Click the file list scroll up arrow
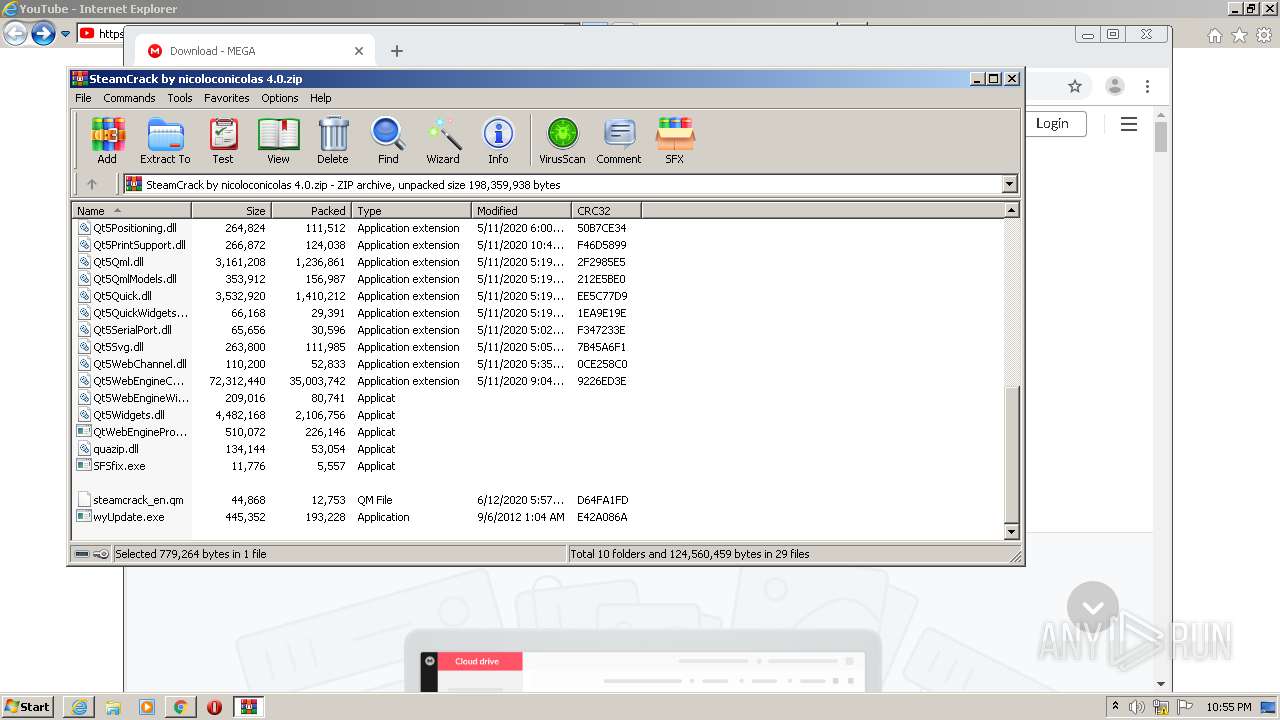Viewport: 1280px width, 720px height. (1011, 210)
